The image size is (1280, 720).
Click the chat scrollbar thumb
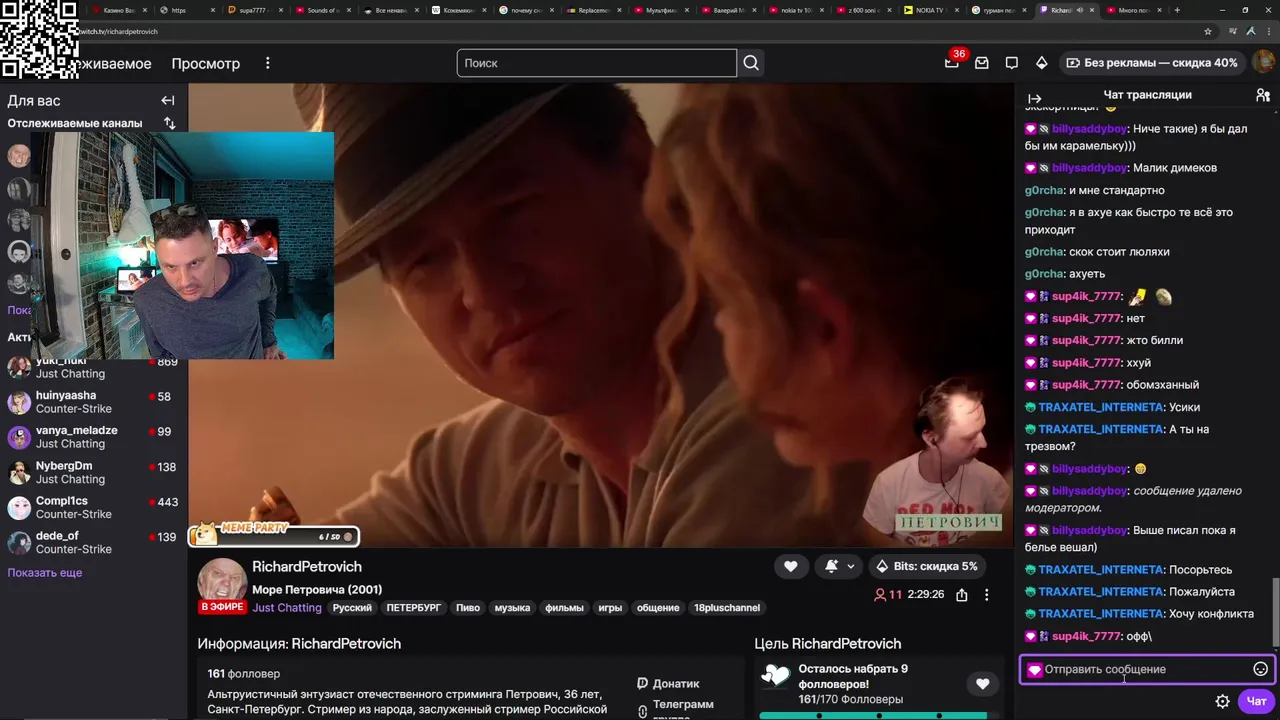1275,610
